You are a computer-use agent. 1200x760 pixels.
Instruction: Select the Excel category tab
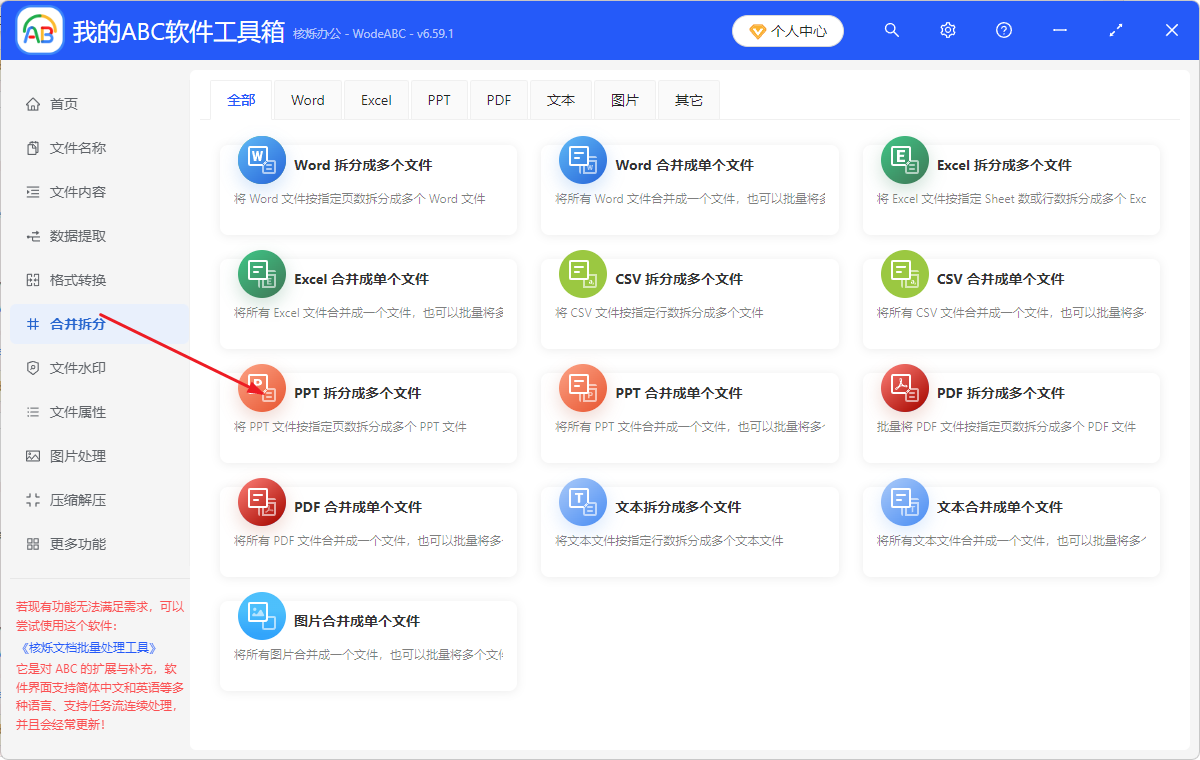tap(376, 100)
